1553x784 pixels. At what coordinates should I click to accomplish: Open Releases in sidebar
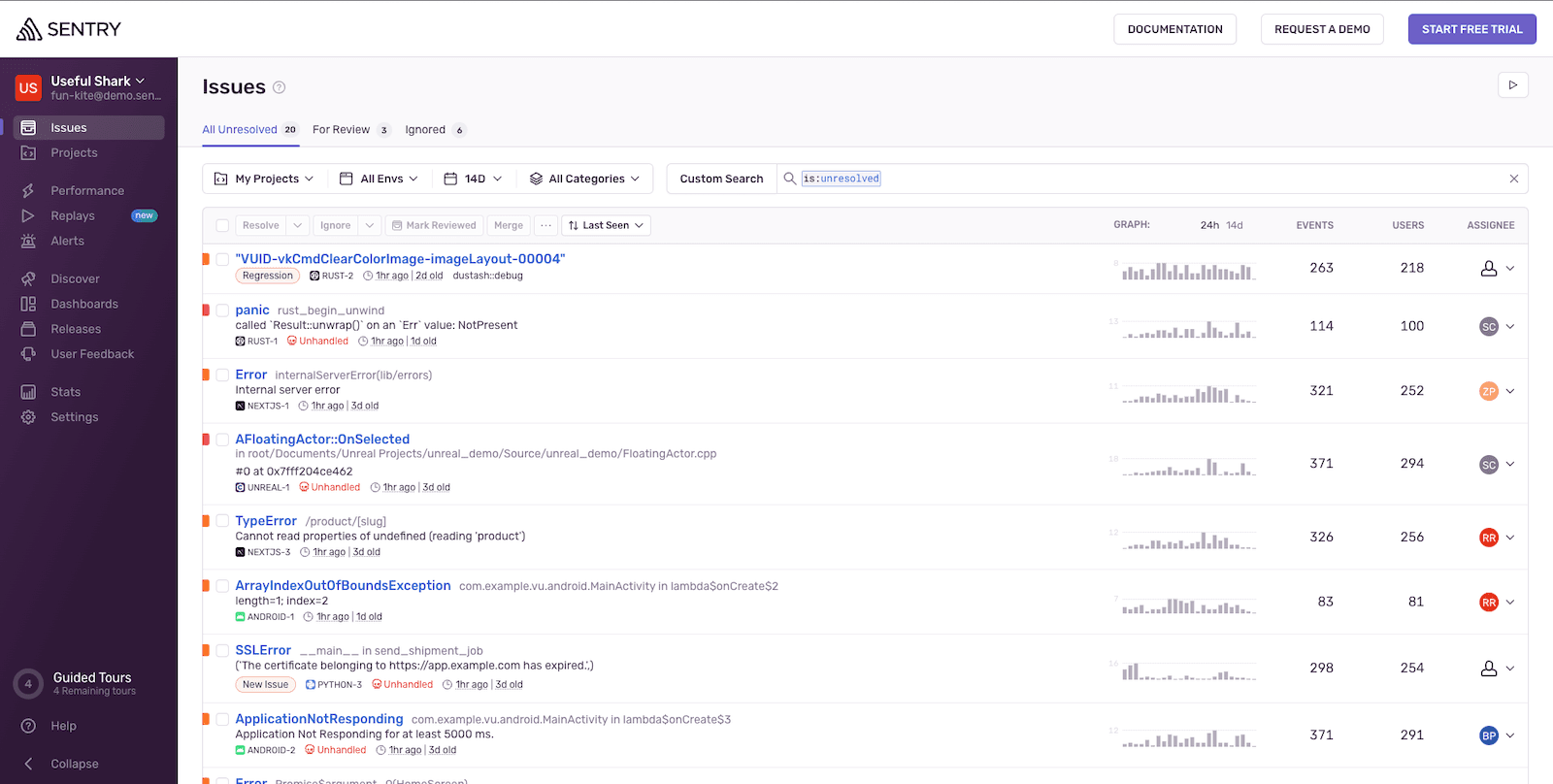pyautogui.click(x=76, y=330)
